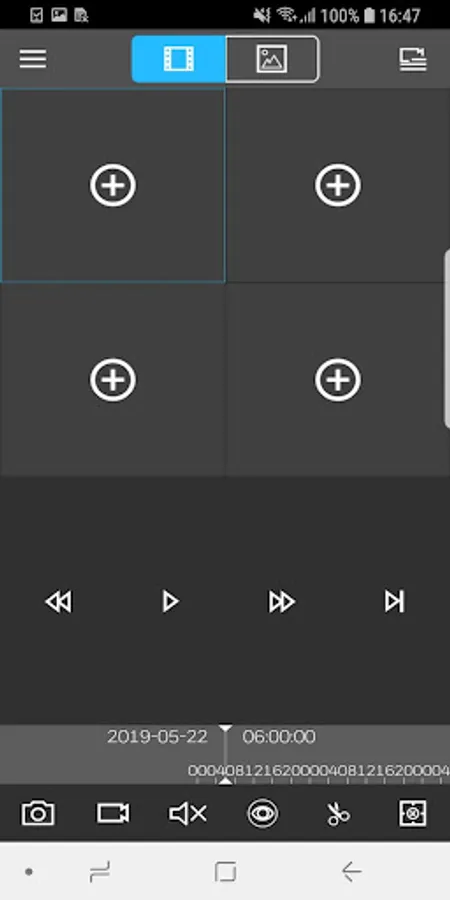Start playback with play button
This screenshot has width=450, height=900.
click(x=170, y=602)
